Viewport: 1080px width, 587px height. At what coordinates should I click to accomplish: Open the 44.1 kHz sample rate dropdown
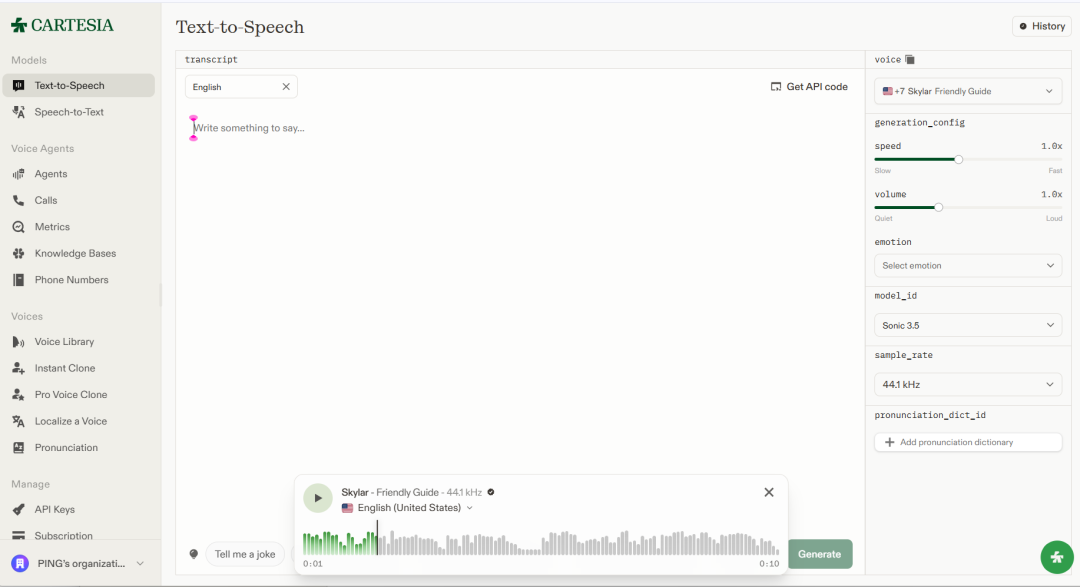[968, 384]
